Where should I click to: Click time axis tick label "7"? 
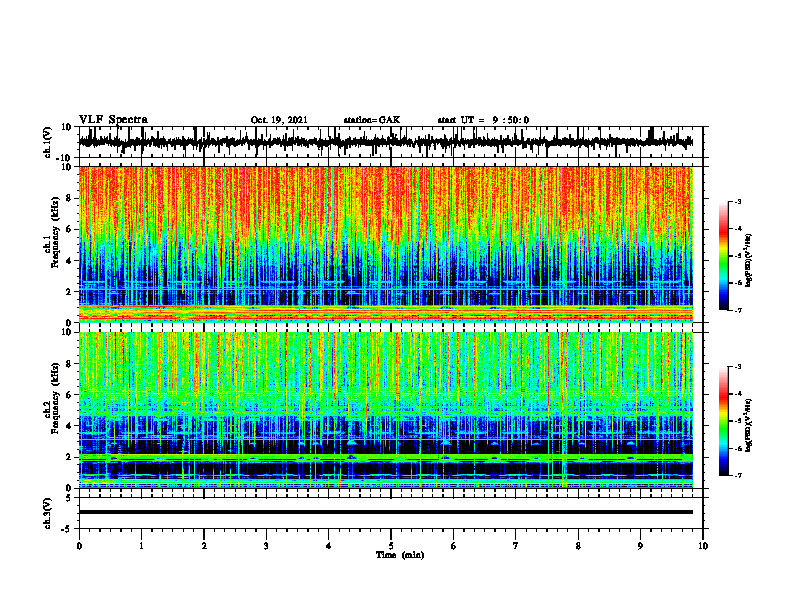[x=516, y=546]
